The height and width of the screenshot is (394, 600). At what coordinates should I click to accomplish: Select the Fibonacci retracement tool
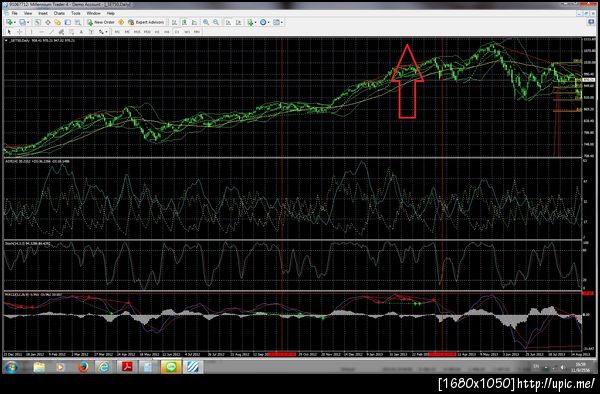coord(71,32)
